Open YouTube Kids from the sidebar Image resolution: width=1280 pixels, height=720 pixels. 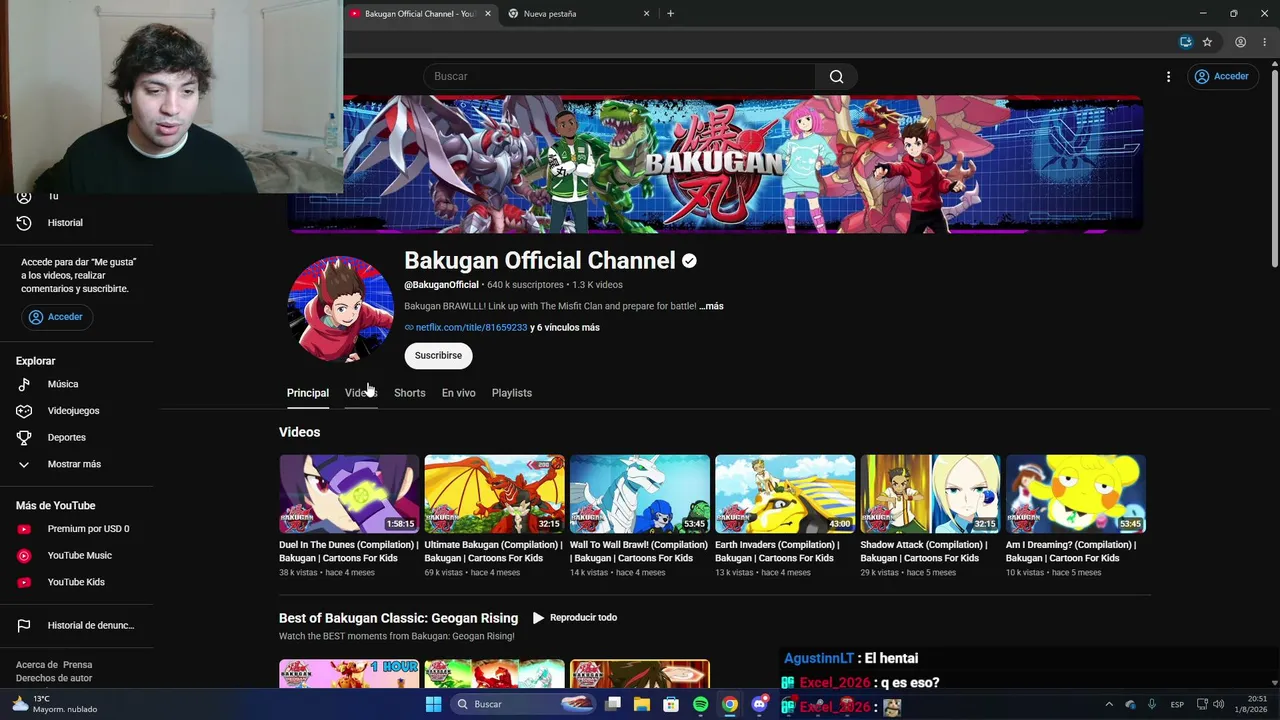tap(77, 582)
